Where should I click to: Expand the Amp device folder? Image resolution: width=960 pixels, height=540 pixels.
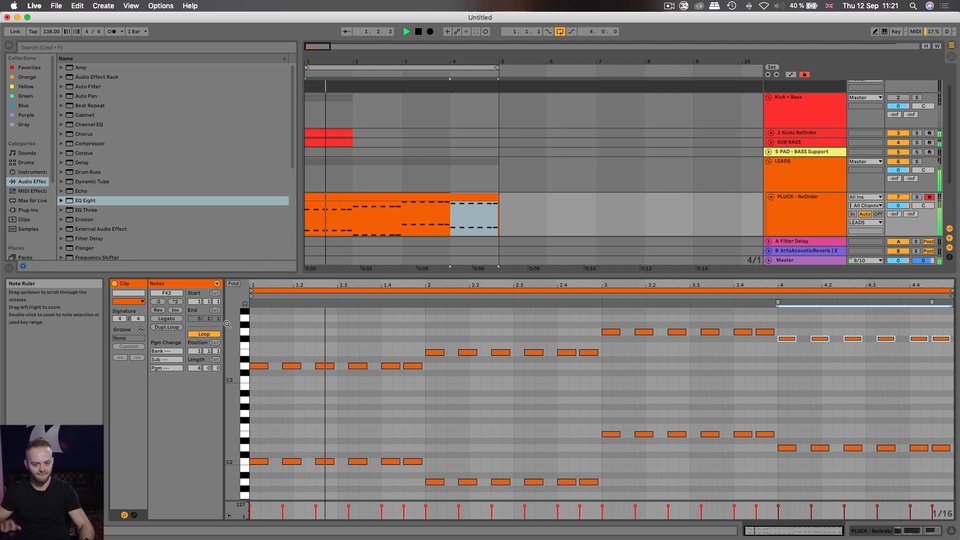[x=61, y=67]
